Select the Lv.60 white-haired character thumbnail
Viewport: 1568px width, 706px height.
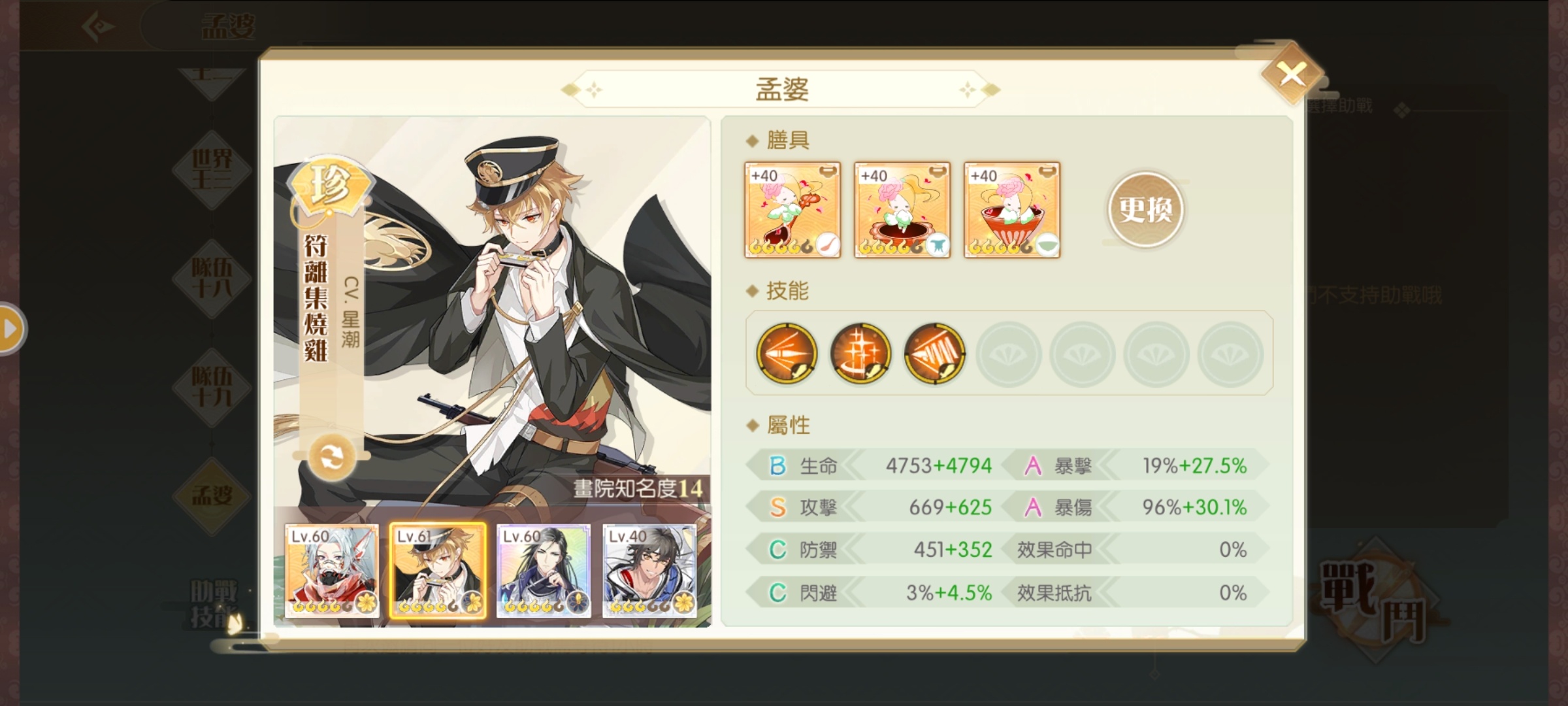pos(332,571)
